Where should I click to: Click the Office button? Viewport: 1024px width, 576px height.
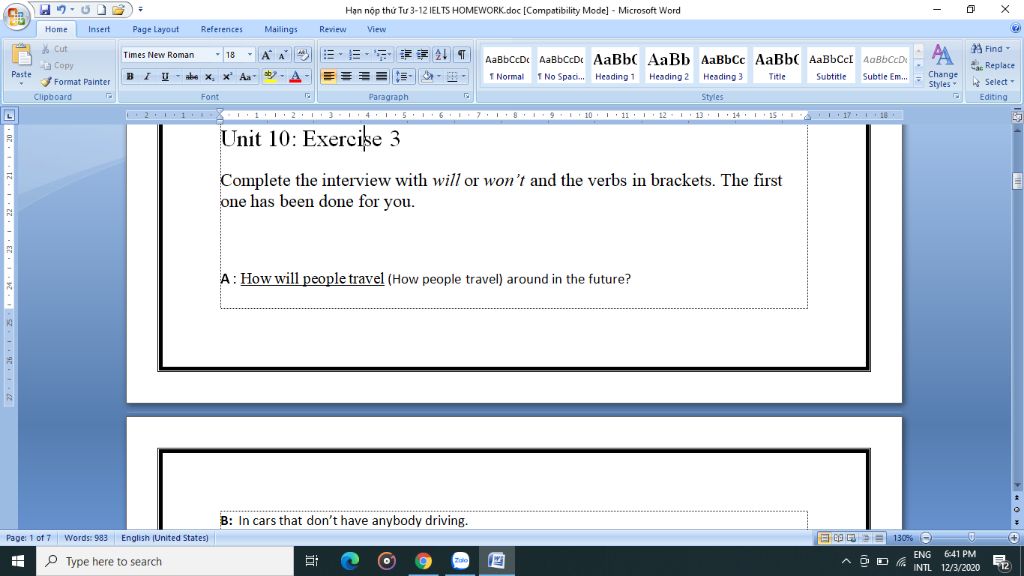click(16, 16)
